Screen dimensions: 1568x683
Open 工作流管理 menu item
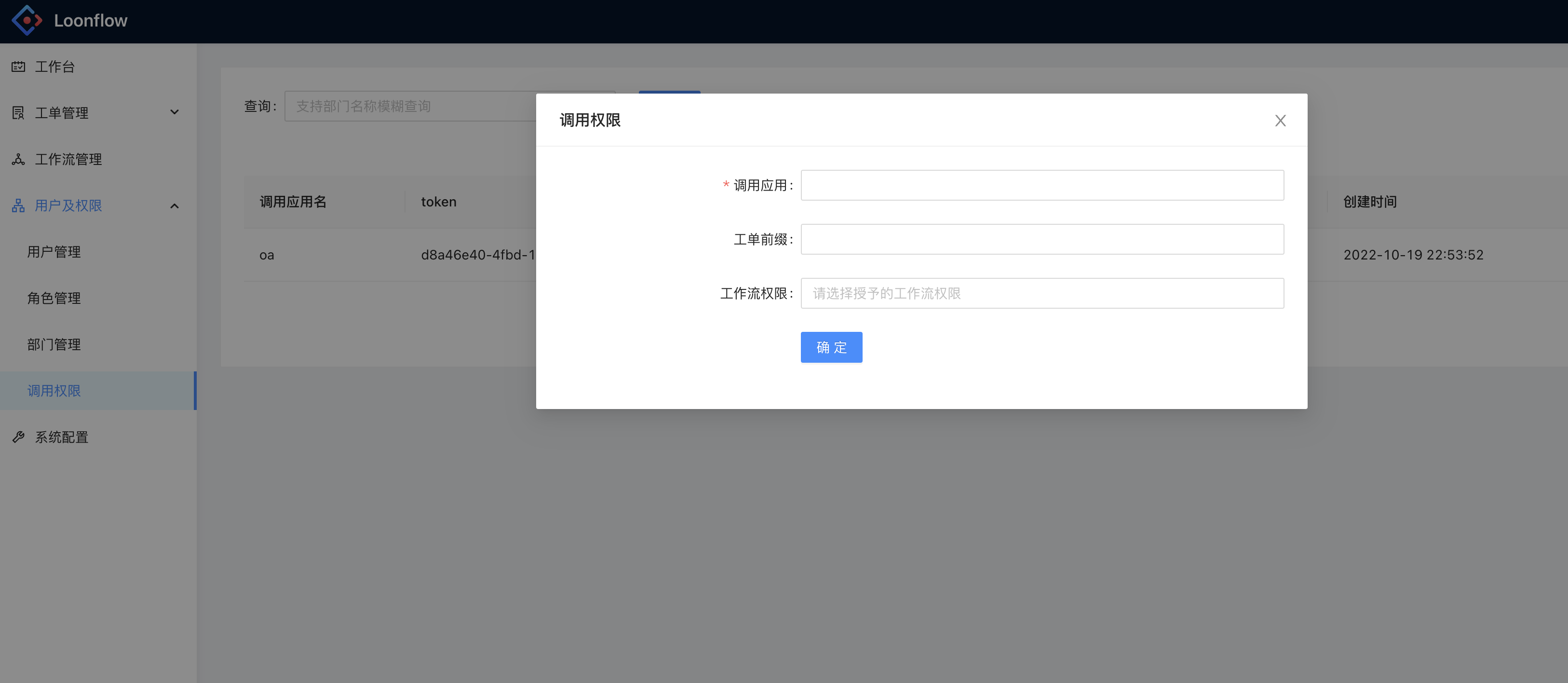(98, 159)
